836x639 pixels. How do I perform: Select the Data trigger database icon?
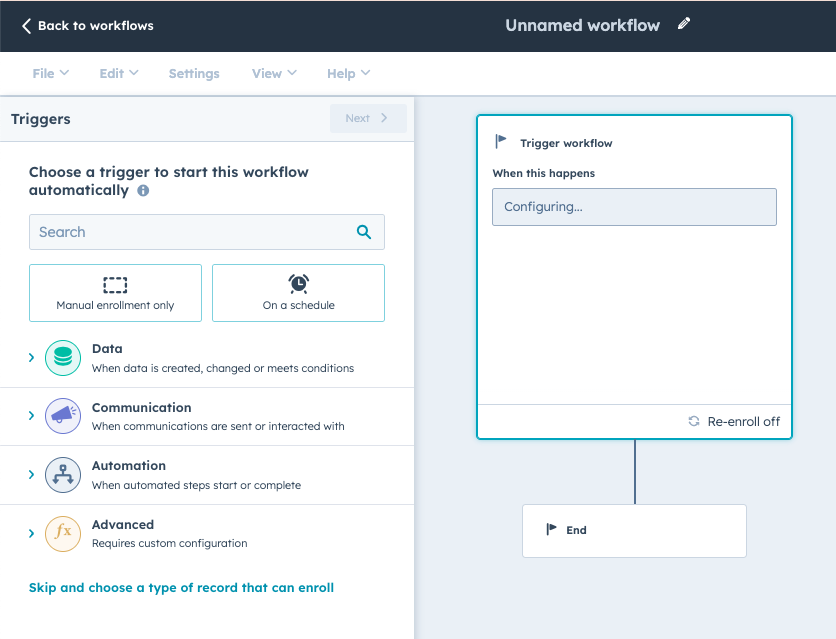(60, 357)
